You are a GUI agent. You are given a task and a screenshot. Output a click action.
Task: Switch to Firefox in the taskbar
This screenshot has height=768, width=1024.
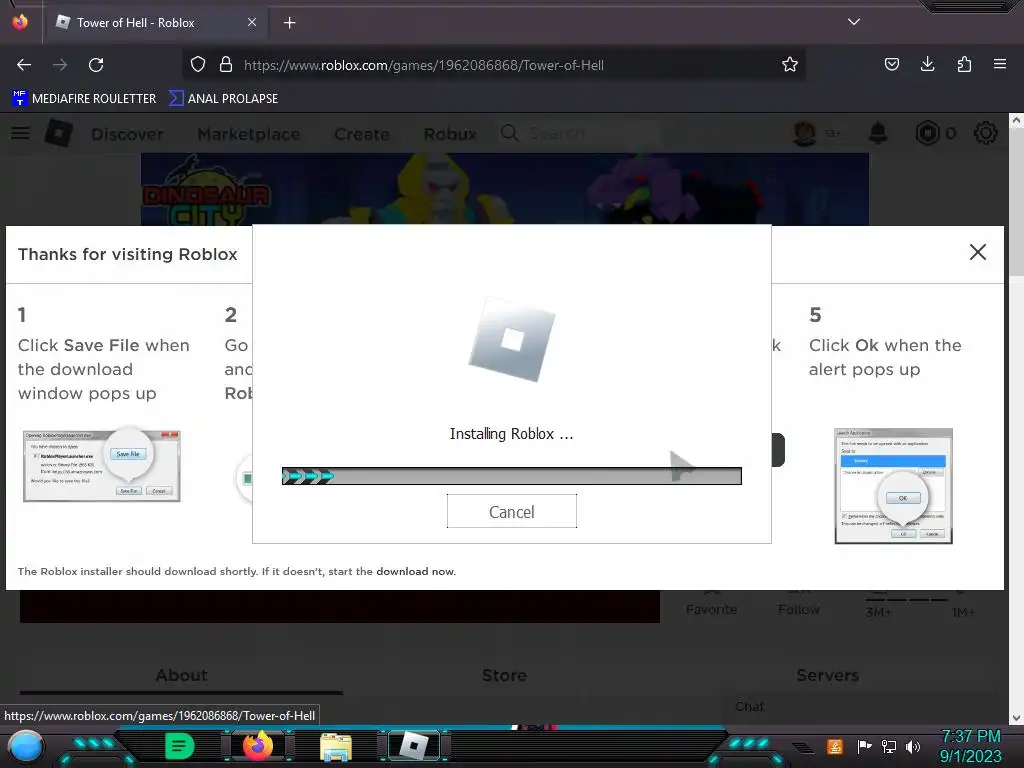point(257,746)
